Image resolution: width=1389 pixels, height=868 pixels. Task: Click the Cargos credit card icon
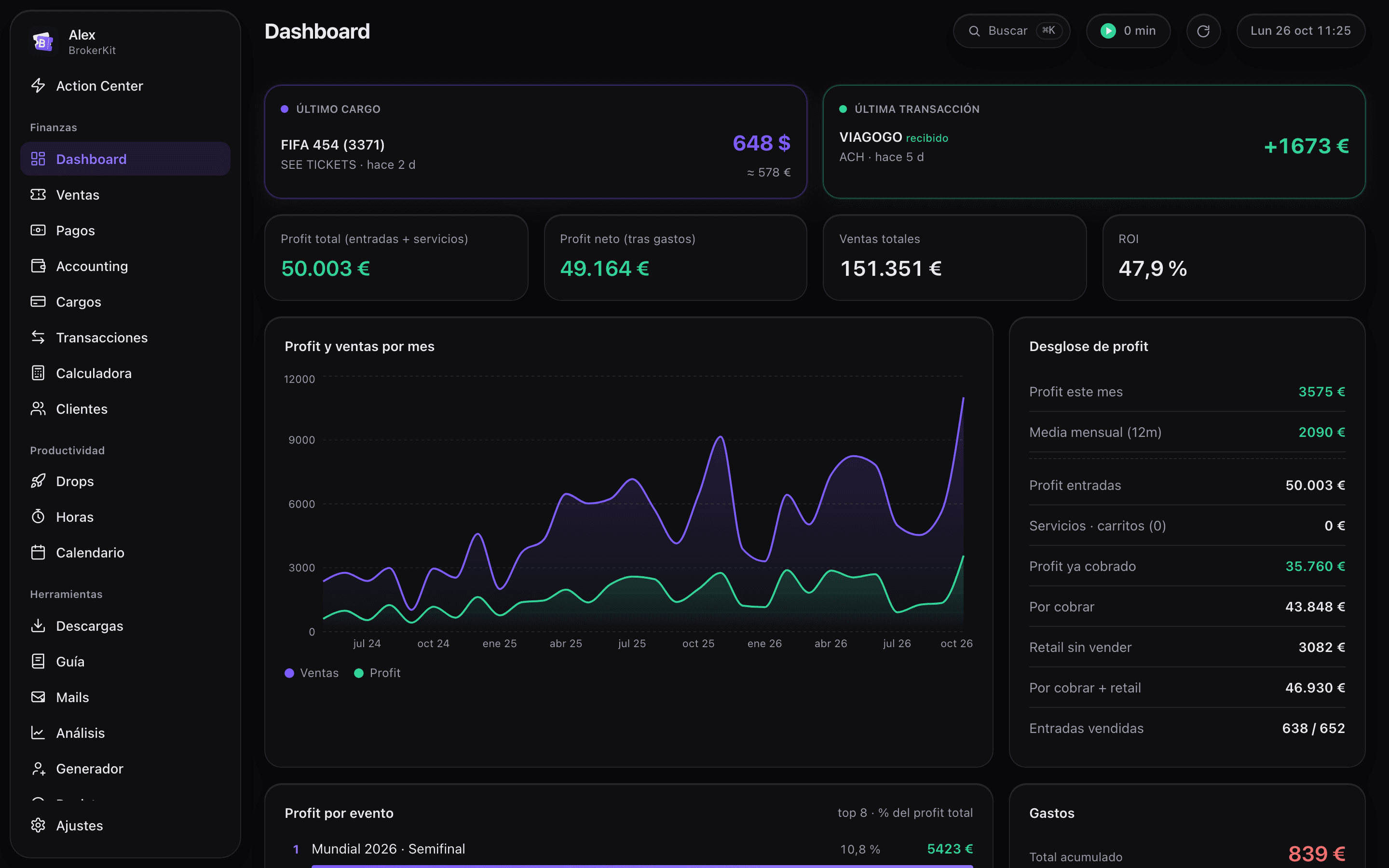pos(38,301)
